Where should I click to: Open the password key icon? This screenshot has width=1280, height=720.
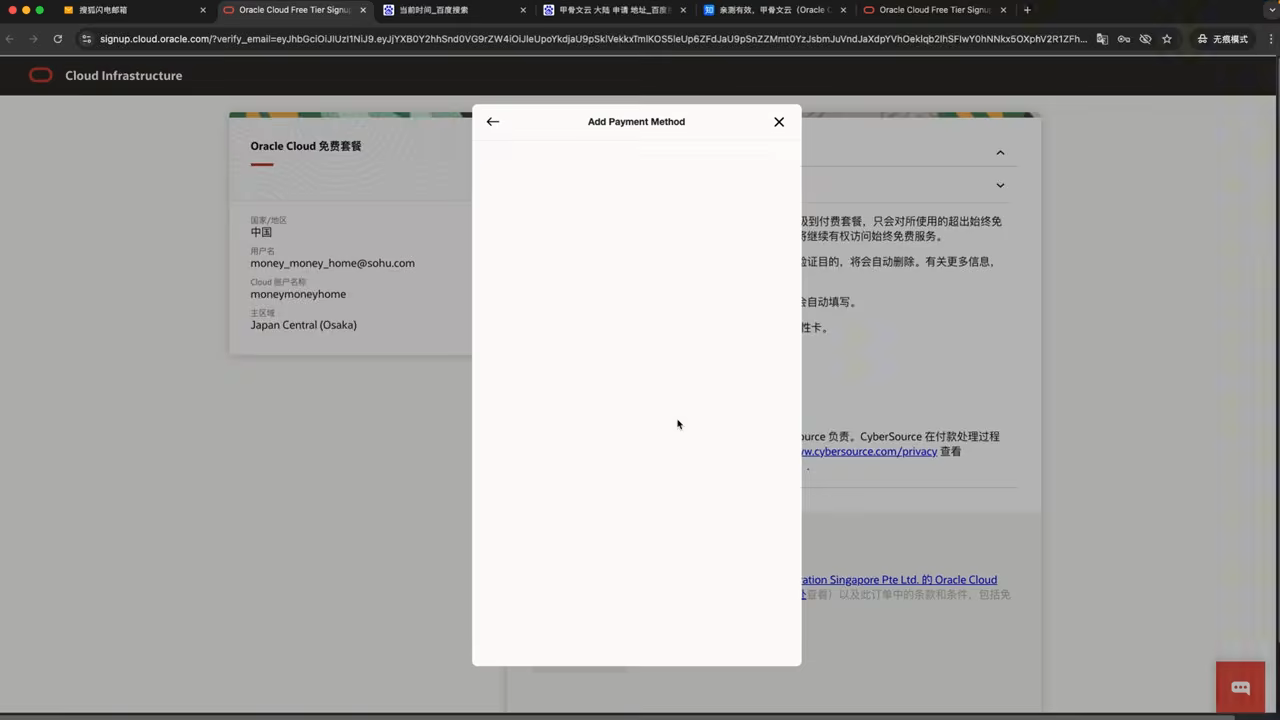(1124, 39)
